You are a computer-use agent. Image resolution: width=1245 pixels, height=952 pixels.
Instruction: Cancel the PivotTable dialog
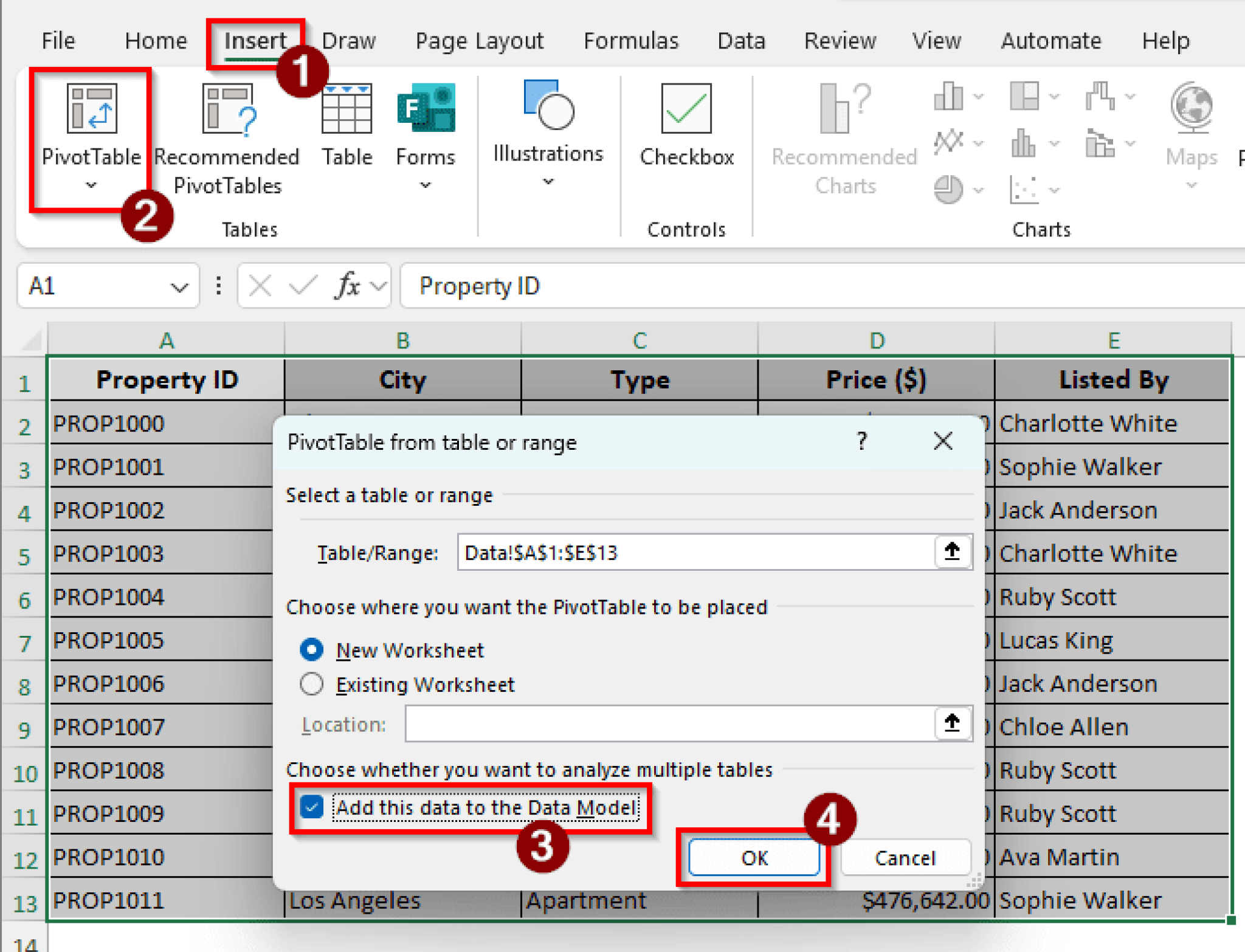tap(905, 858)
